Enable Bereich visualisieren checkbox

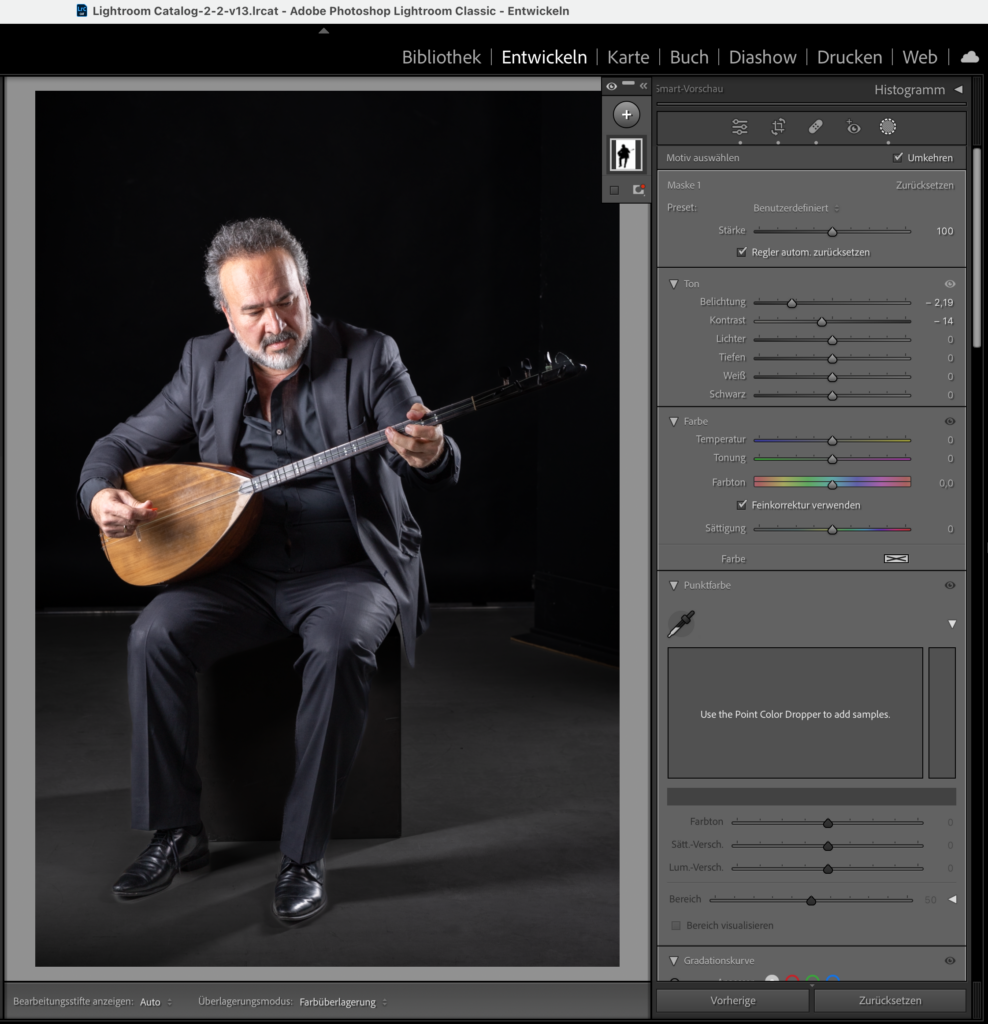click(676, 925)
